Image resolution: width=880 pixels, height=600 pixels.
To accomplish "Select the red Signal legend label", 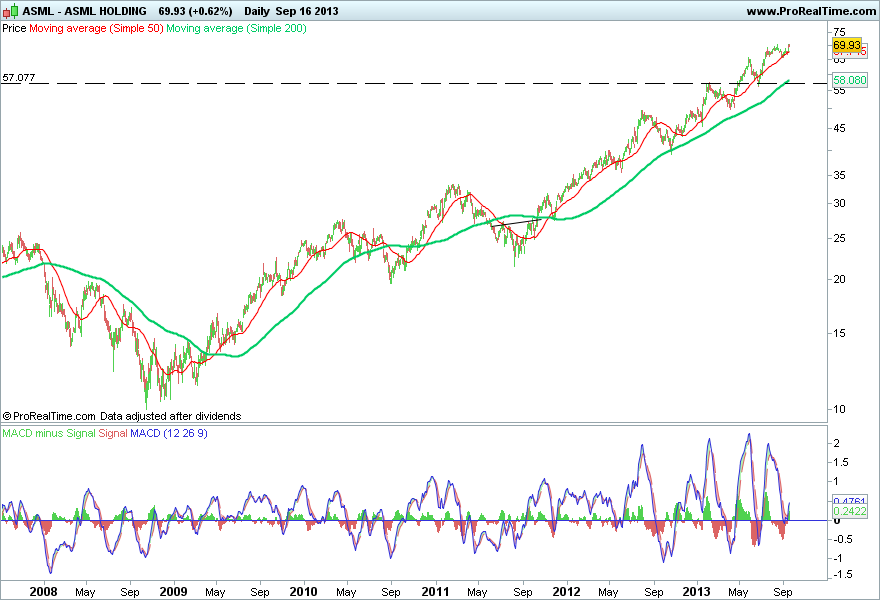I will [113, 433].
